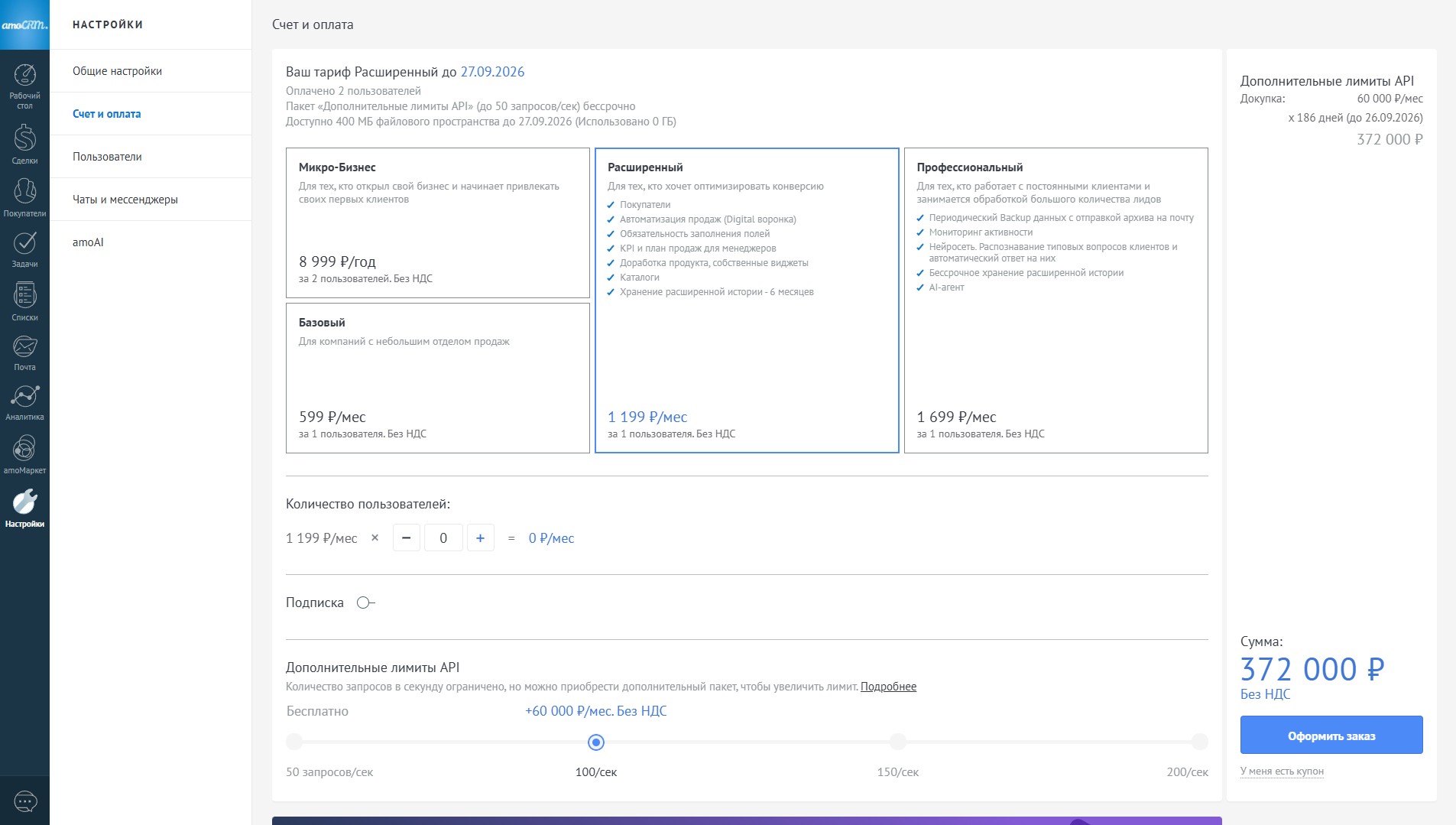Decrease user count with minus button

406,538
